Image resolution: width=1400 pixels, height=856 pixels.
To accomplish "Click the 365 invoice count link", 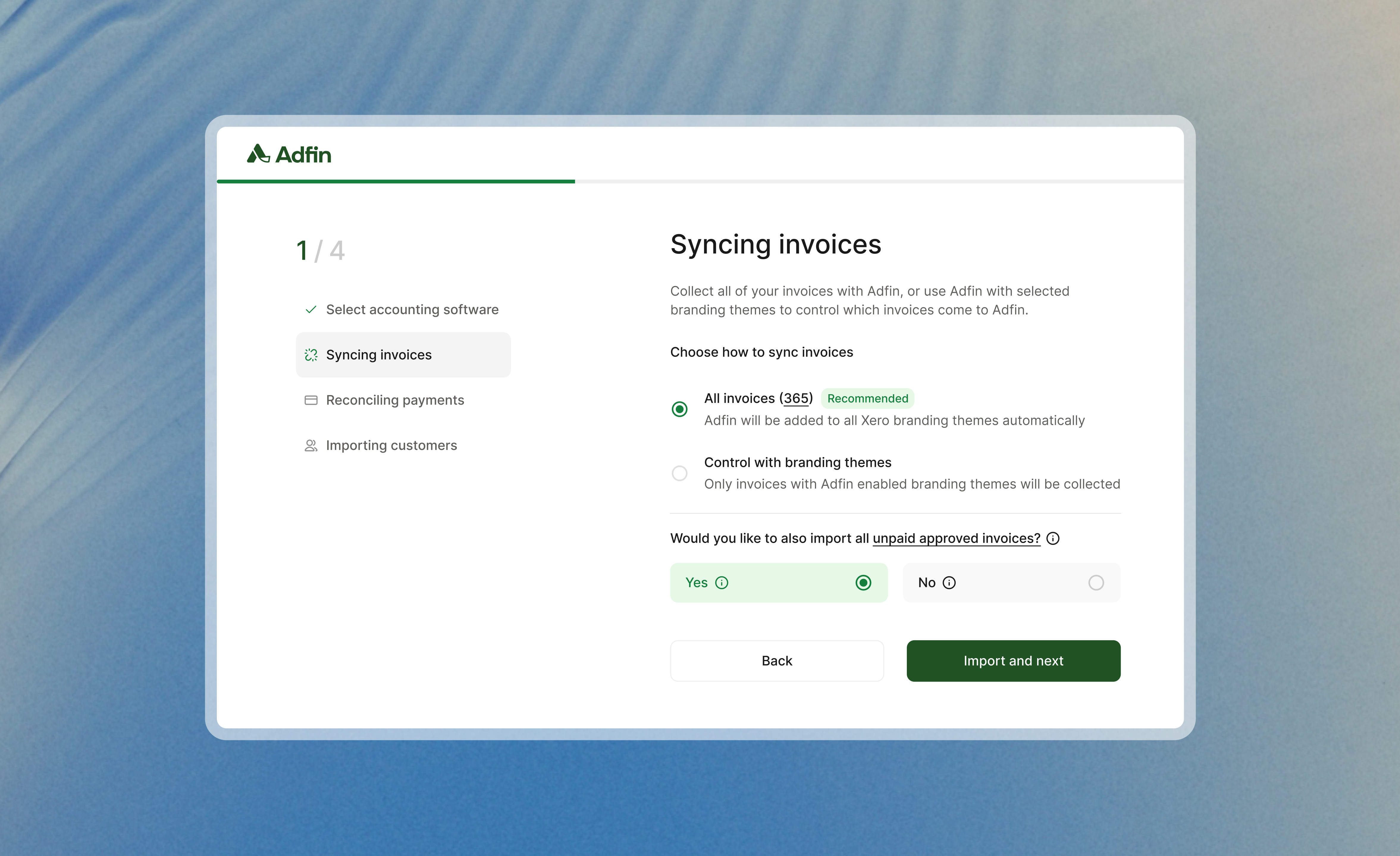I will [x=796, y=398].
